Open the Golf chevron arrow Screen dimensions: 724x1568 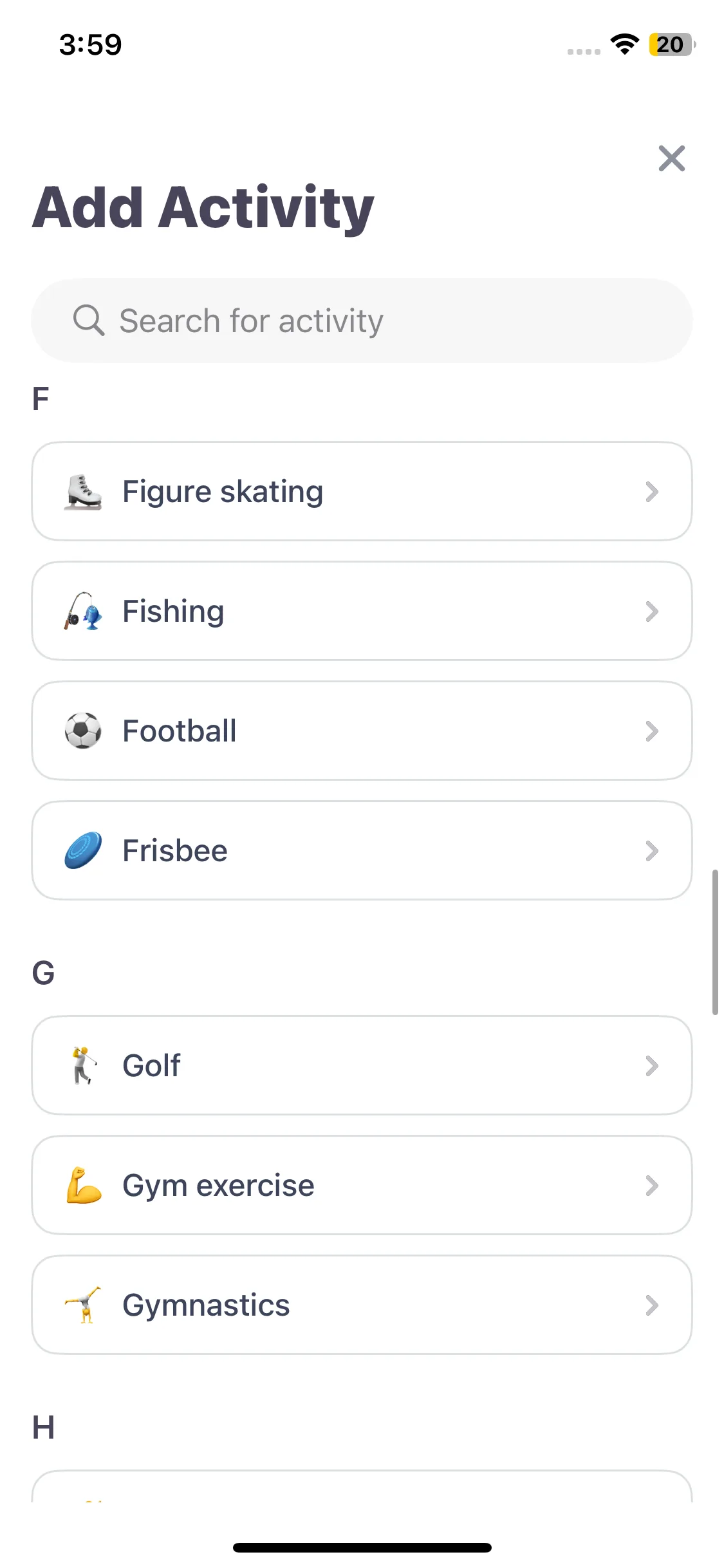pyautogui.click(x=652, y=1066)
